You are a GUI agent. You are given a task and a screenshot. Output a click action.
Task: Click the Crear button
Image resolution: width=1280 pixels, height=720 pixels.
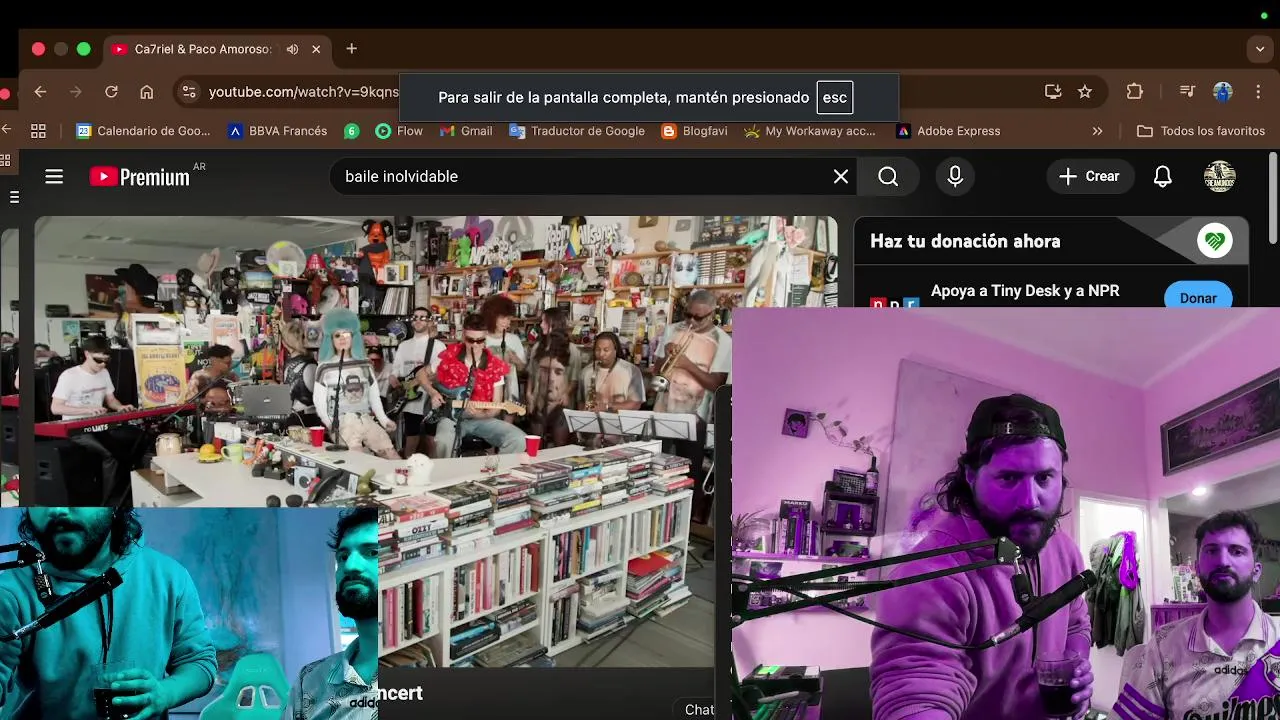[x=1089, y=176]
